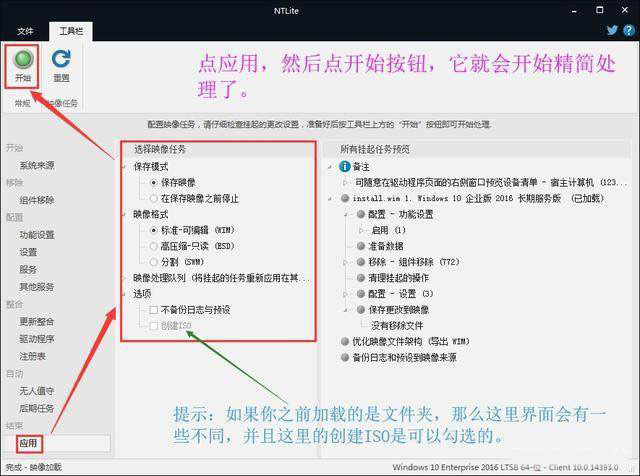Maximize the NTLite window

coord(600,10)
